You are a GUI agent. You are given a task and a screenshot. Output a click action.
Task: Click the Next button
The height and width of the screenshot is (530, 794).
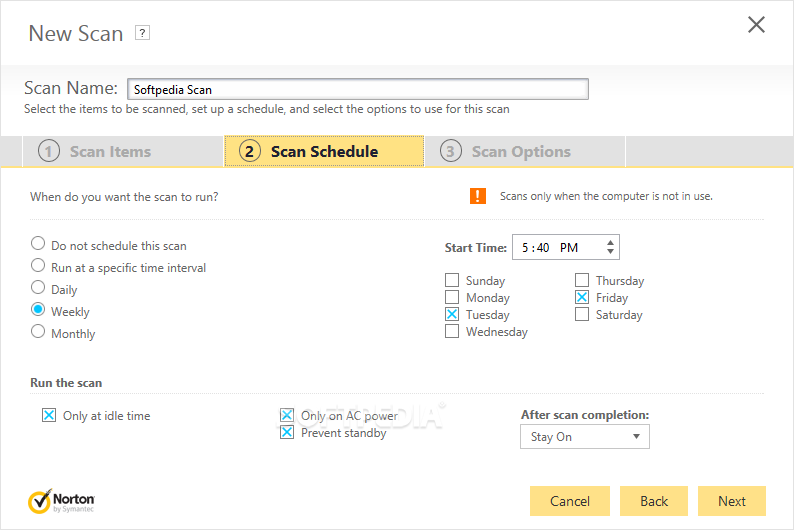coord(731,501)
